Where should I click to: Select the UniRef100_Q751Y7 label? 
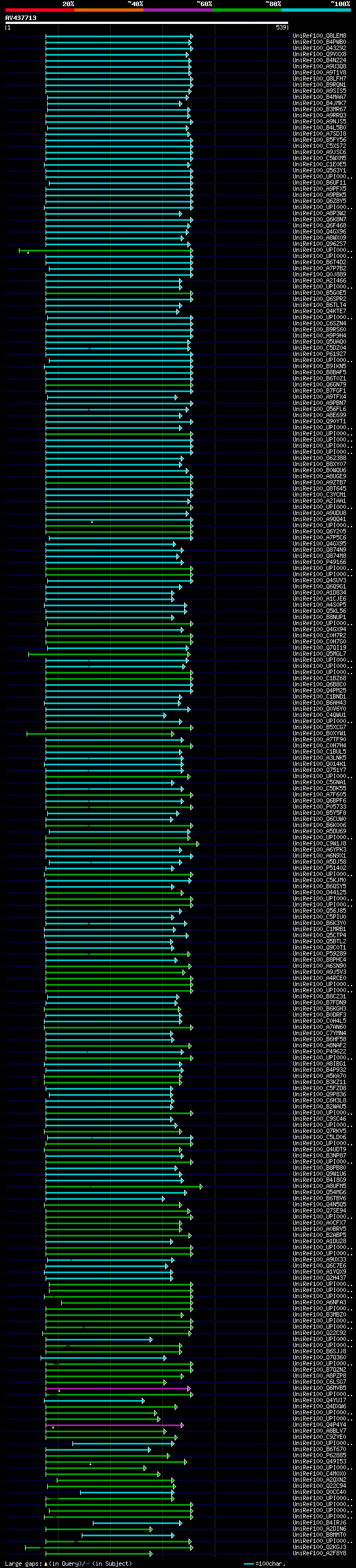coord(319,770)
